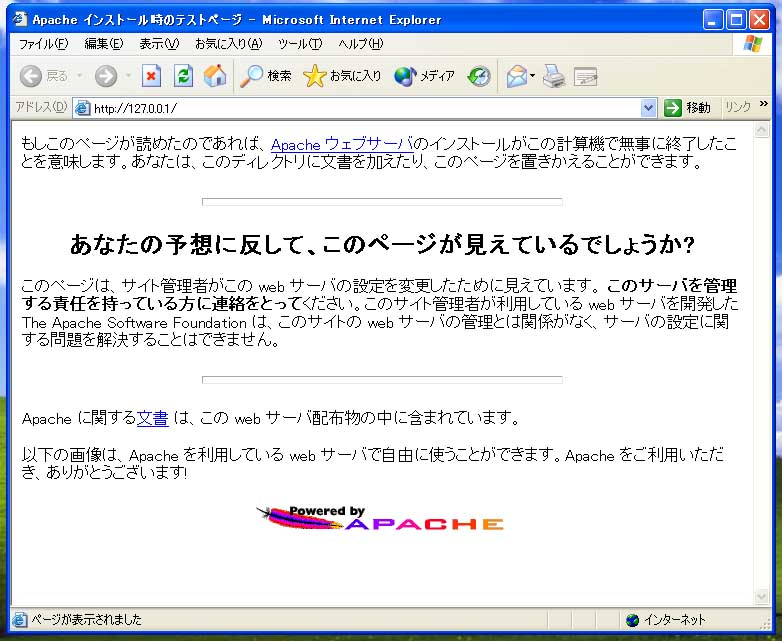Go to home page via house icon
Image resolution: width=782 pixels, height=641 pixels.
point(215,76)
